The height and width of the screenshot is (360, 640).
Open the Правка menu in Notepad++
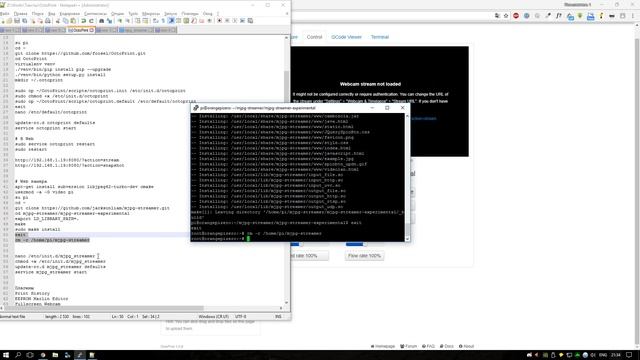point(20,14)
